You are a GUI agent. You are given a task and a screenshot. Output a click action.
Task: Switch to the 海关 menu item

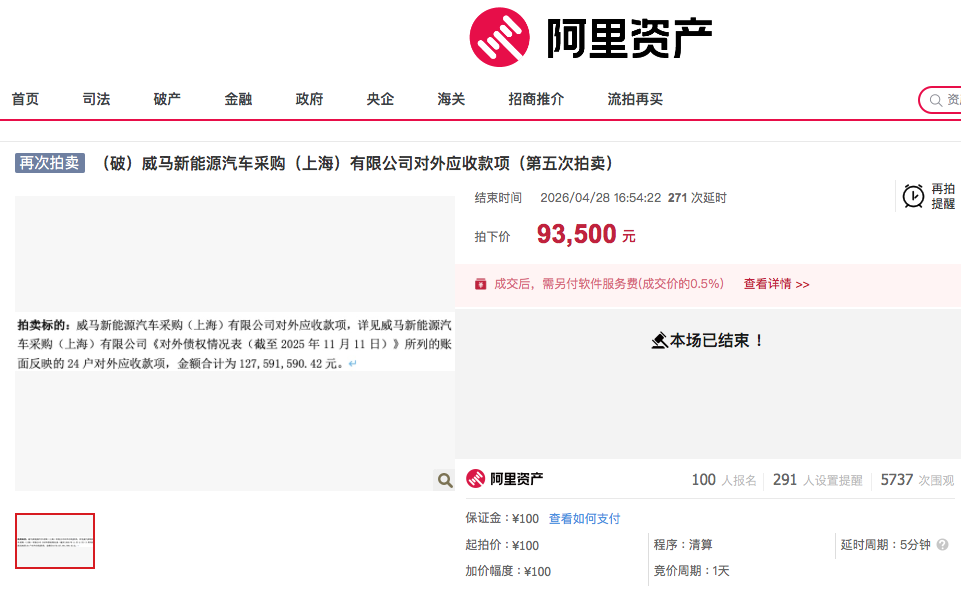pyautogui.click(x=451, y=99)
